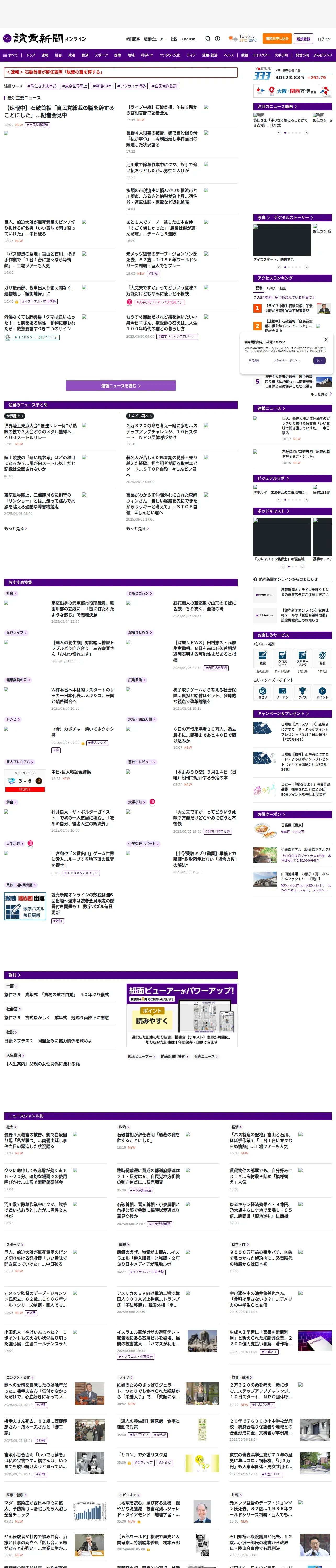Open the クイズ lightbulb icon

[x=303, y=692]
